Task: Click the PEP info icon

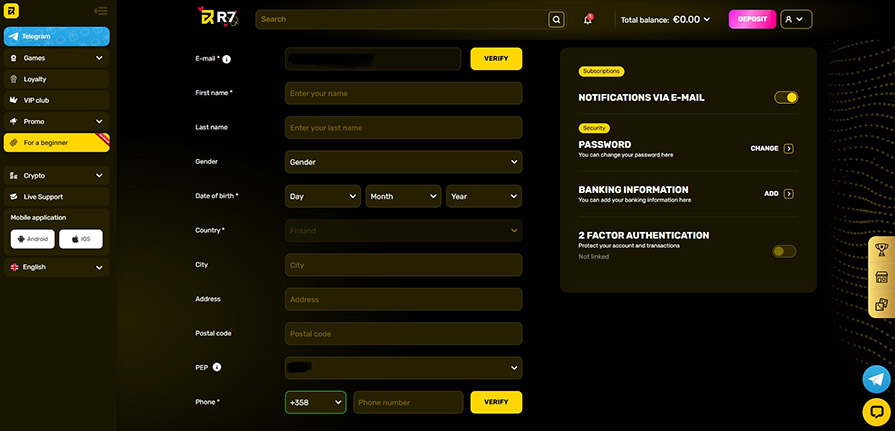Action: point(217,367)
